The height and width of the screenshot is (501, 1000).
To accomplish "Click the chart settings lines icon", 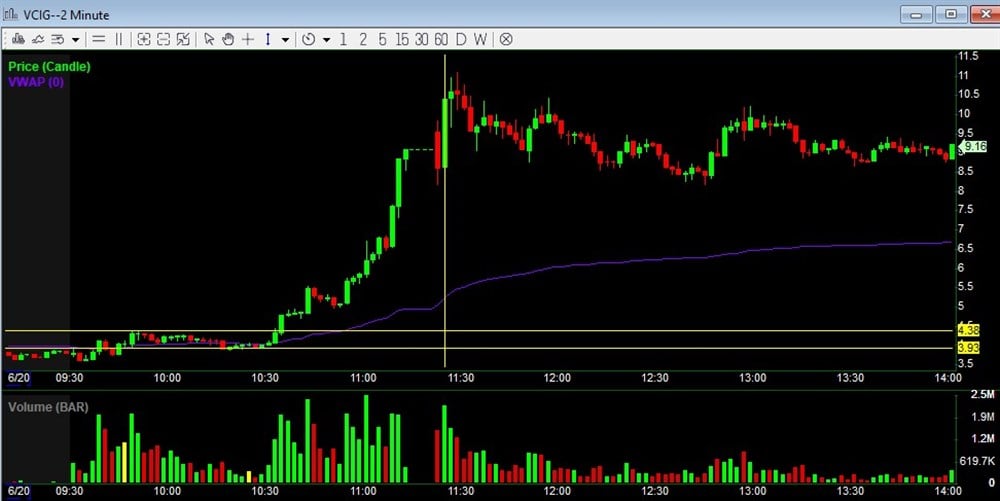I will point(58,40).
